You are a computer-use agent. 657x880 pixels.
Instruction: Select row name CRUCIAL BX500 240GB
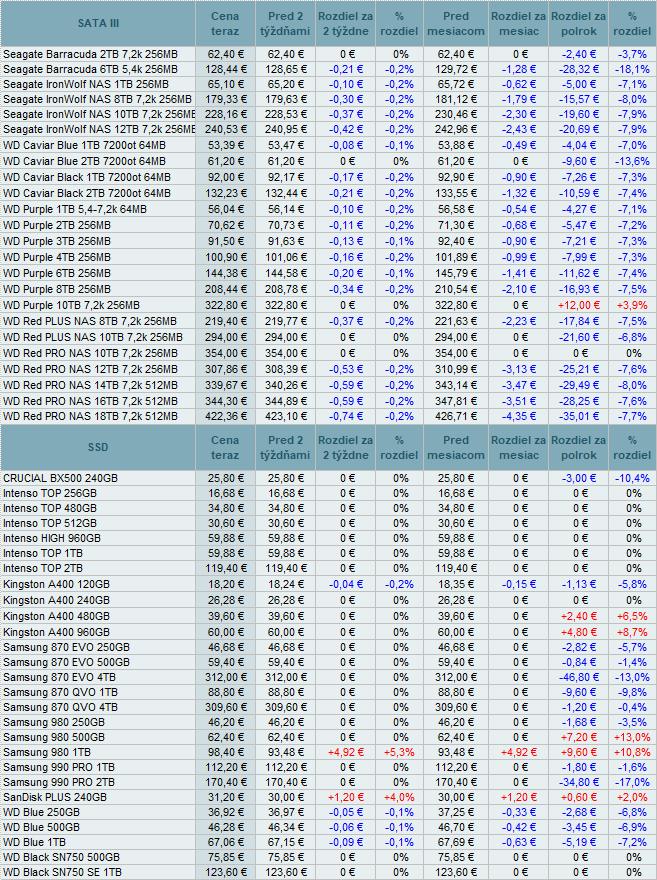coord(61,479)
